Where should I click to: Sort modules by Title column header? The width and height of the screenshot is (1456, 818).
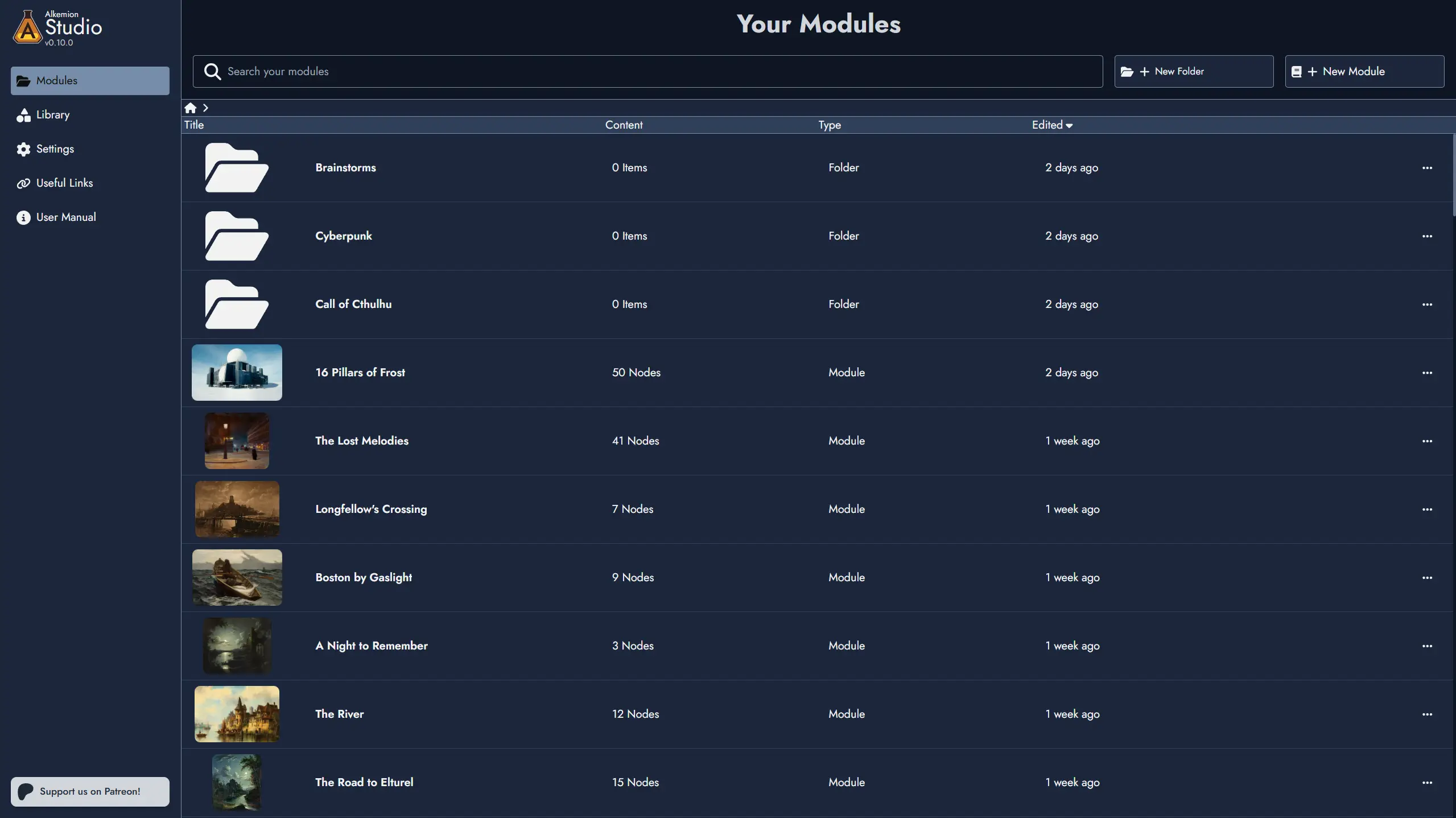(194, 125)
